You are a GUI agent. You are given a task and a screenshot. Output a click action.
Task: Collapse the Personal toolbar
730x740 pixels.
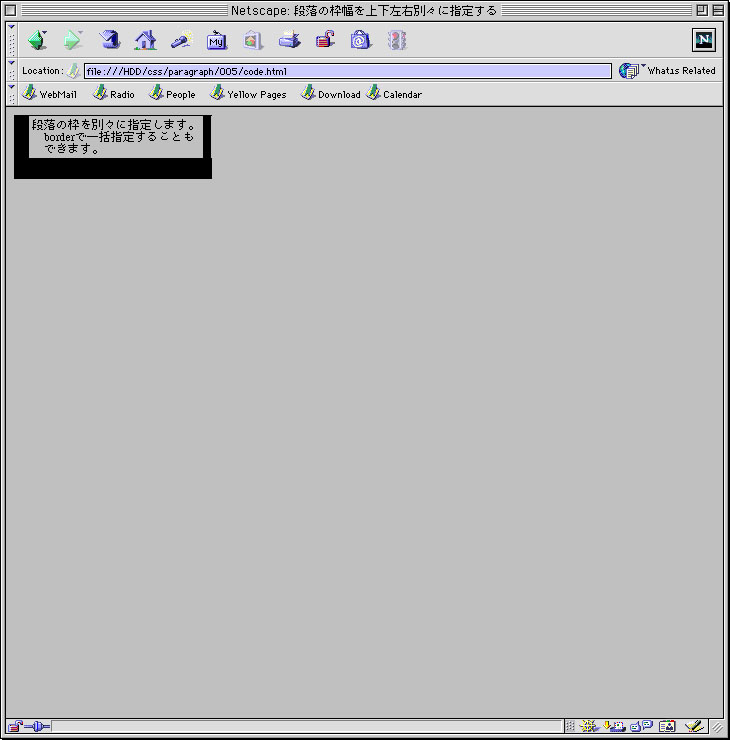[x=12, y=94]
